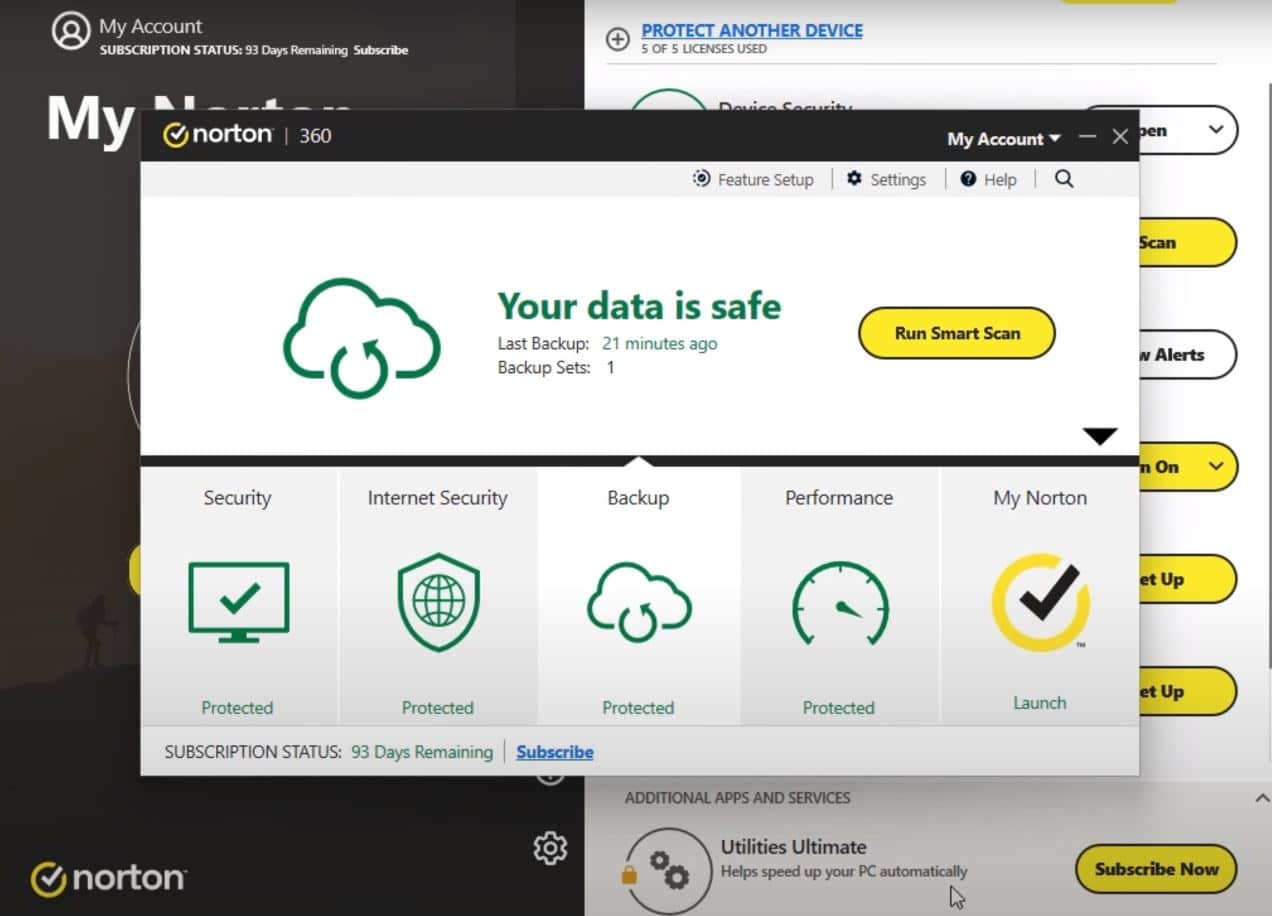Screen dimensions: 1272x916
Task: Click My Account profile icon in background
Action: [x=71, y=31]
